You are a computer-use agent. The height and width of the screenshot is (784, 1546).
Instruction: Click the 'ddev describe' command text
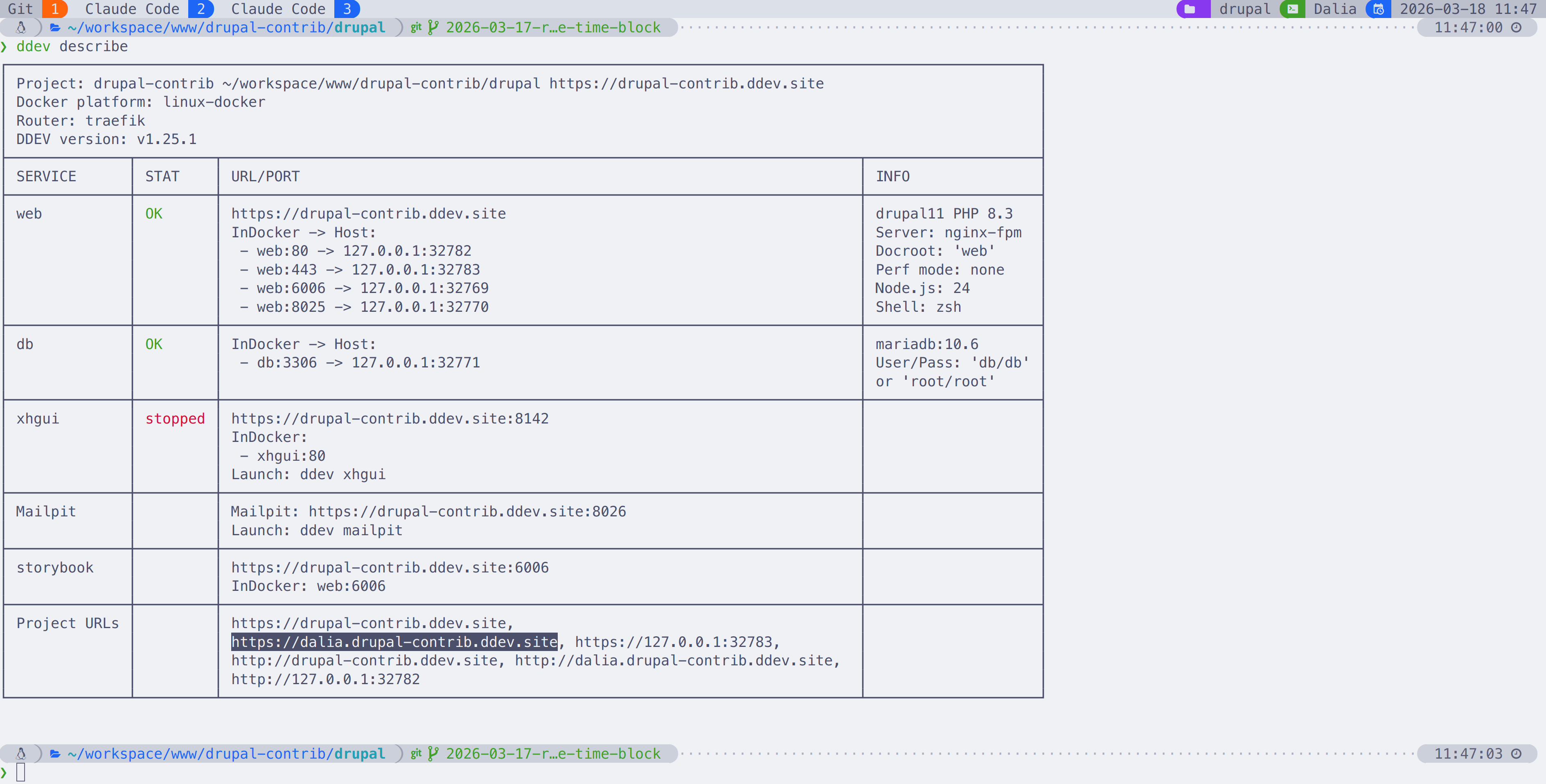[72, 46]
